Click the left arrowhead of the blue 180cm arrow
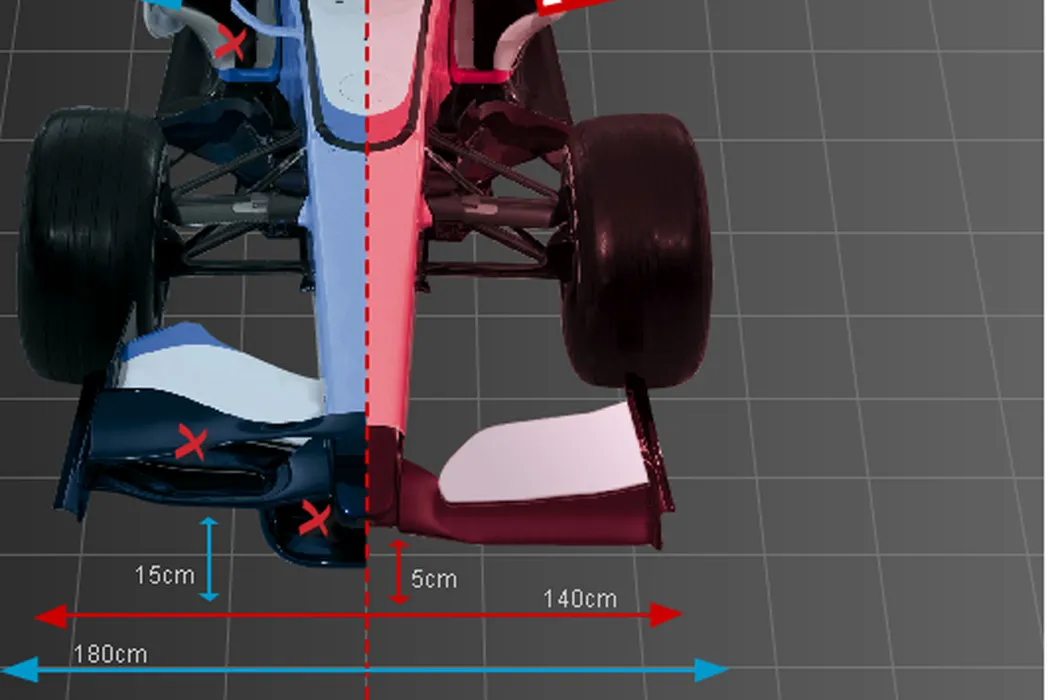Viewport: 1050px width, 700px height. pyautogui.click(x=20, y=669)
